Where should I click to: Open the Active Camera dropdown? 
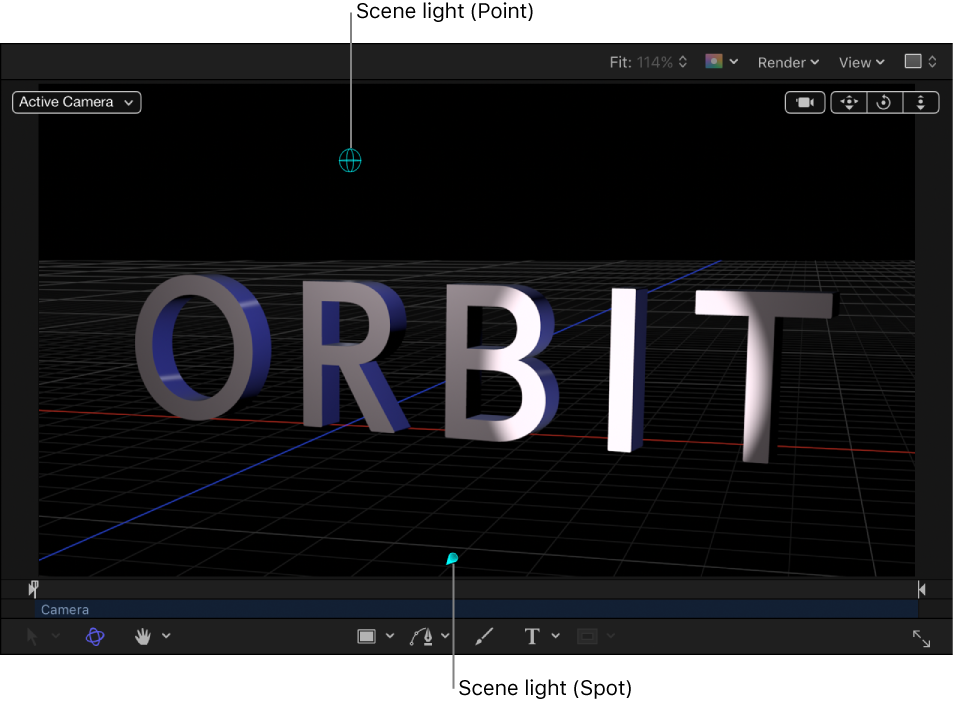(x=76, y=102)
